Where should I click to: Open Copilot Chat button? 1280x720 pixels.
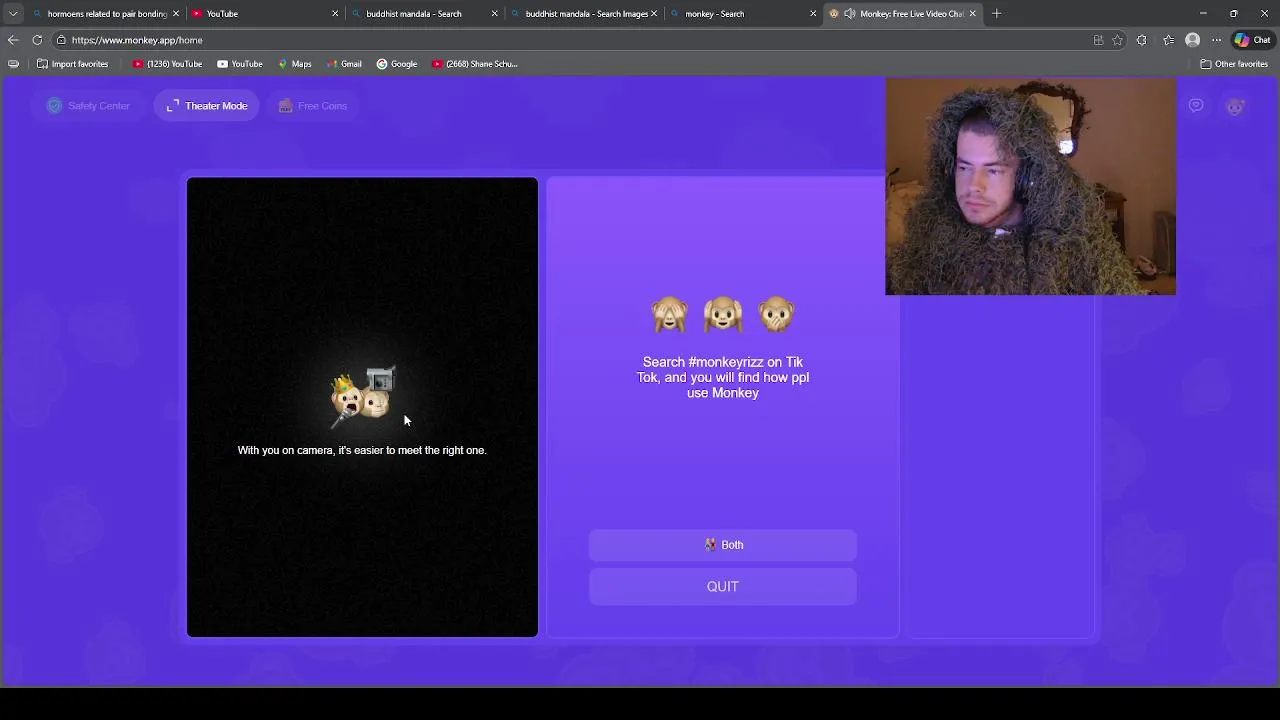pyautogui.click(x=1253, y=40)
